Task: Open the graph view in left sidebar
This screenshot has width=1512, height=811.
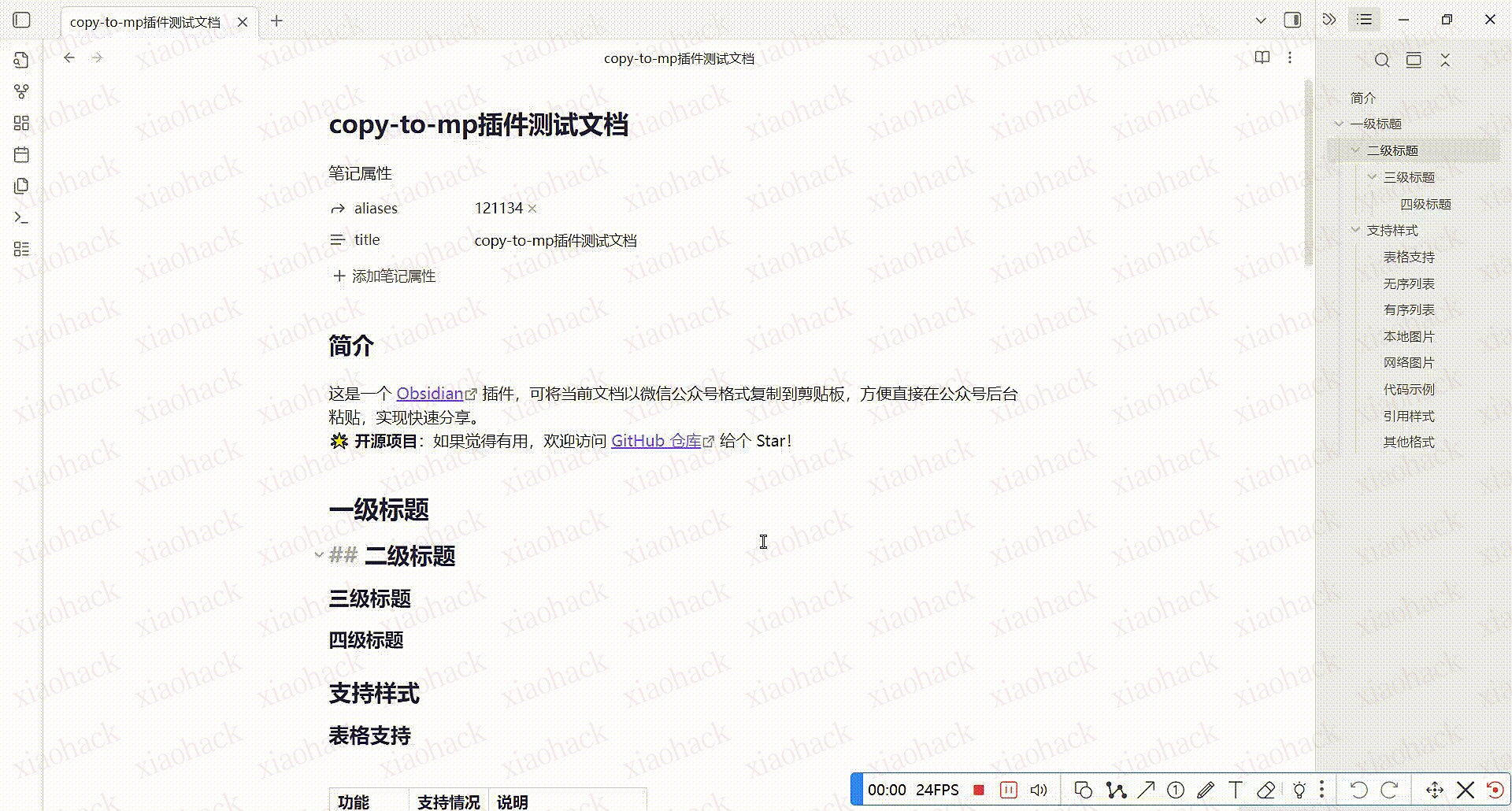Action: click(21, 91)
